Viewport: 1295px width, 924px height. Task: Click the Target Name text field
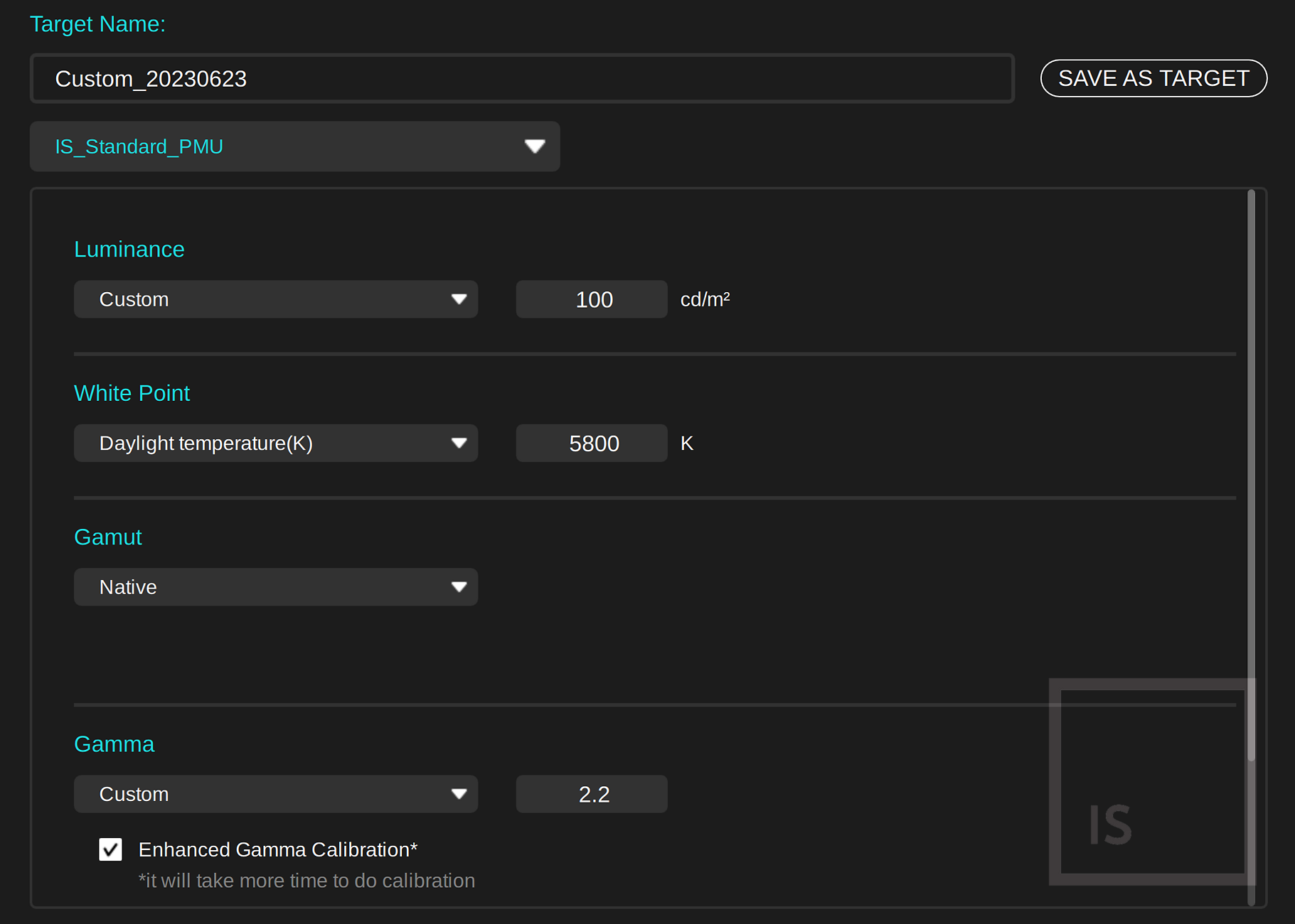point(522,78)
